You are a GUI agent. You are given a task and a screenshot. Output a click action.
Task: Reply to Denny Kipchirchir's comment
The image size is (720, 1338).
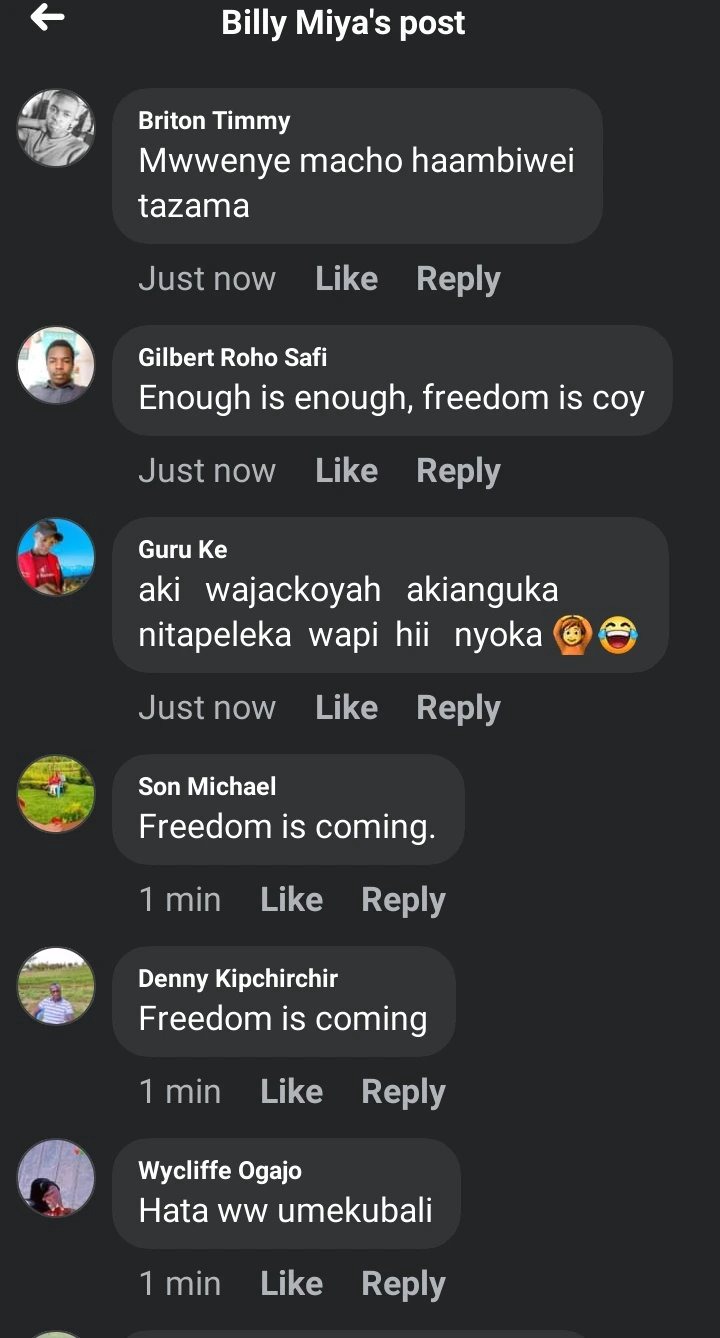coord(403,1092)
